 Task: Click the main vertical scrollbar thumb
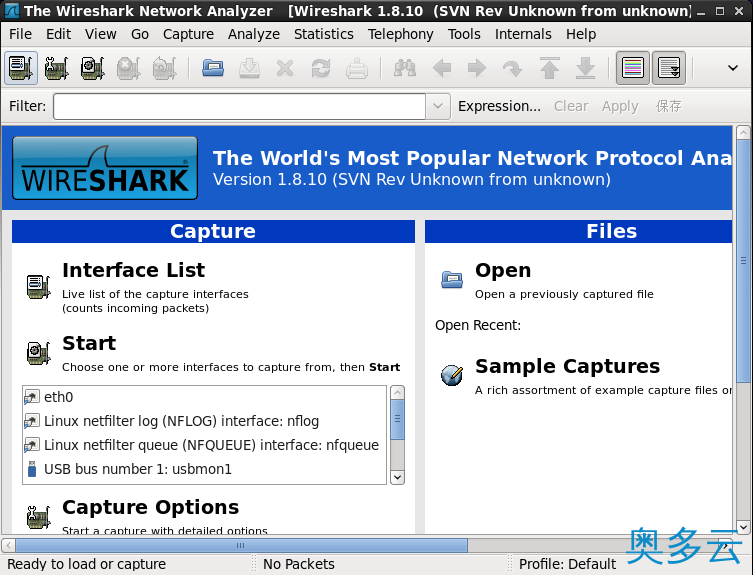tap(743, 261)
